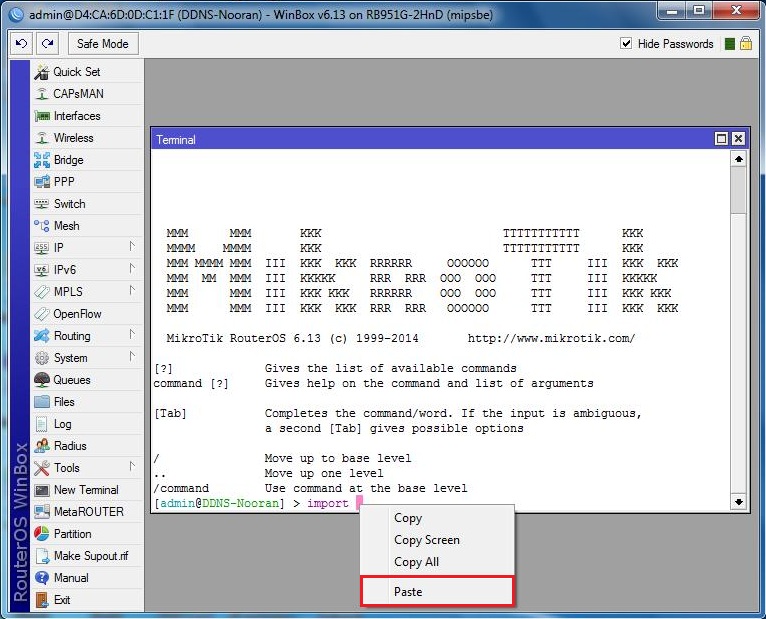The width and height of the screenshot is (766, 619).
Task: Toggle Safe Mode button
Action: [x=103, y=43]
